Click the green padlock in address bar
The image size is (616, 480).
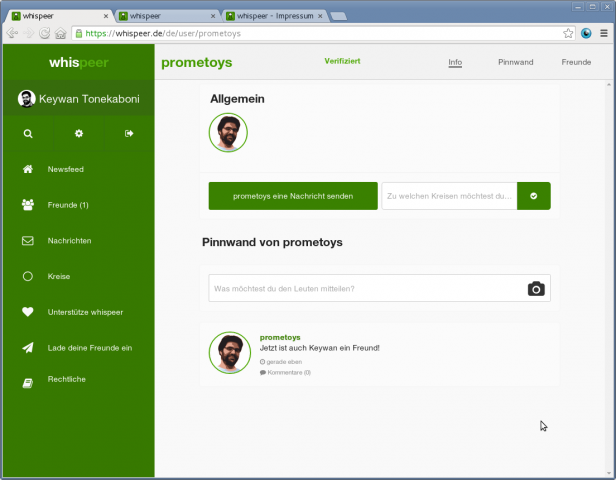tap(79, 33)
